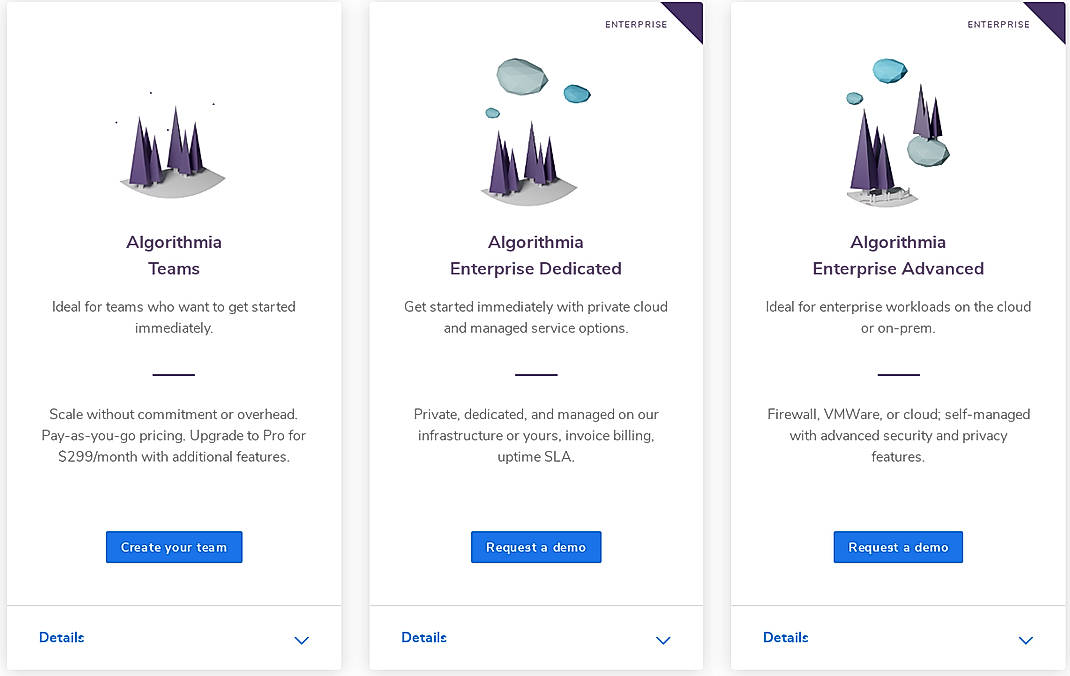Viewport: 1070px width, 676px height.
Task: Click the Create your team button
Action: (x=173, y=547)
